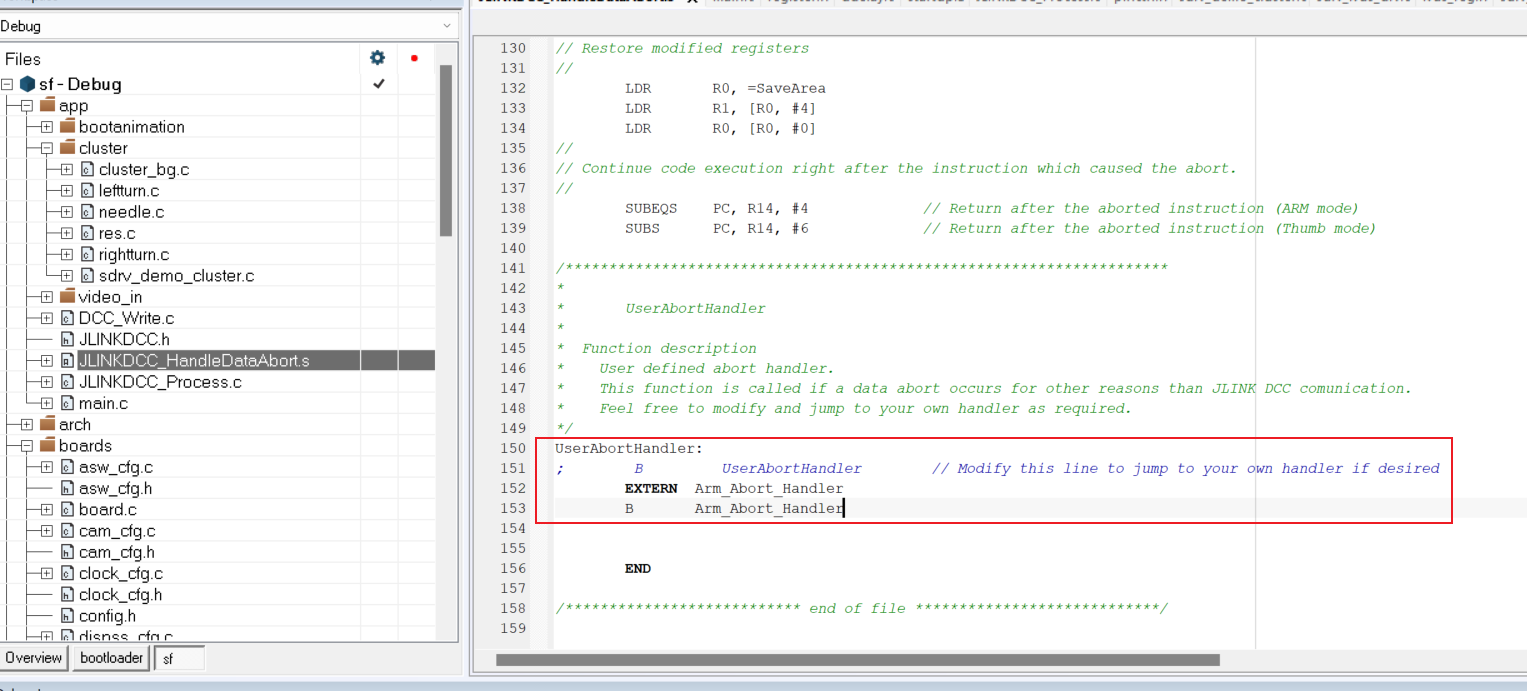
Task: Switch to the JLINKDCC_Process.c editor tab
Action: [x=1036, y=1]
